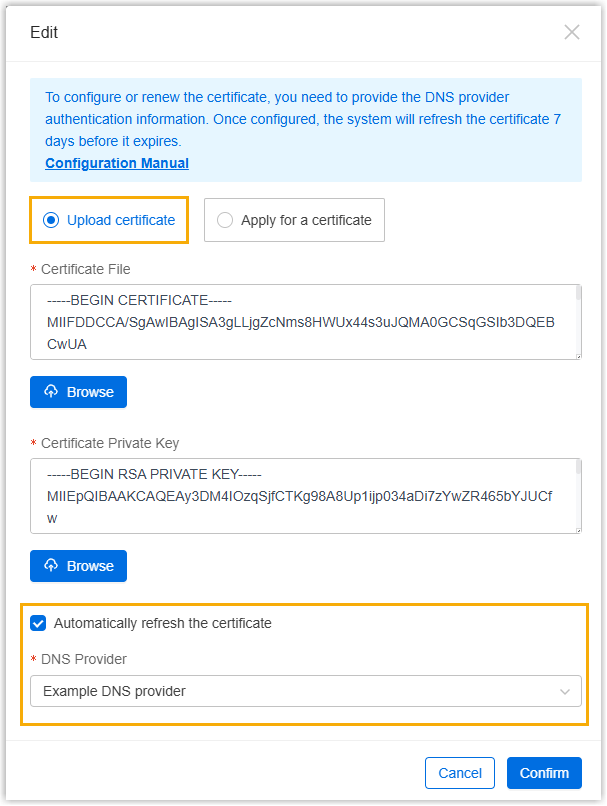Image resolution: width=607 pixels, height=806 pixels.
Task: Click the Certificate File field label
Action: 85,269
